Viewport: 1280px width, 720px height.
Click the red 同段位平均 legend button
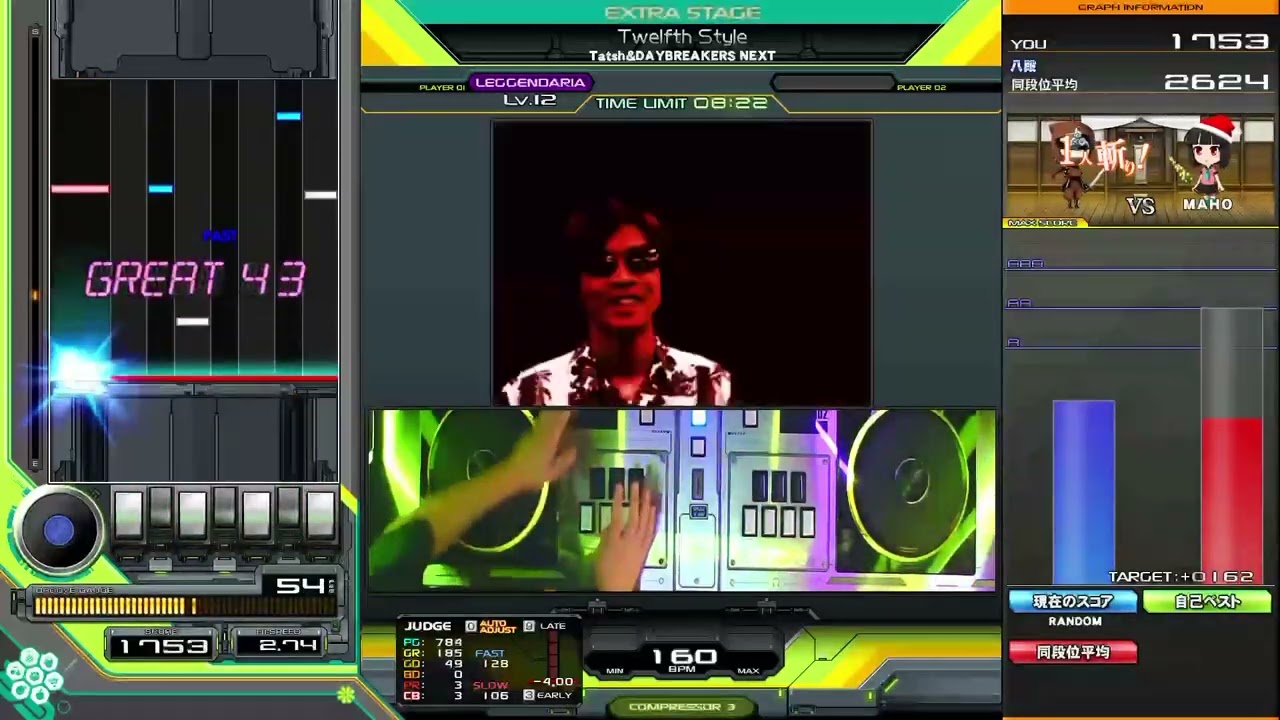coord(1073,652)
